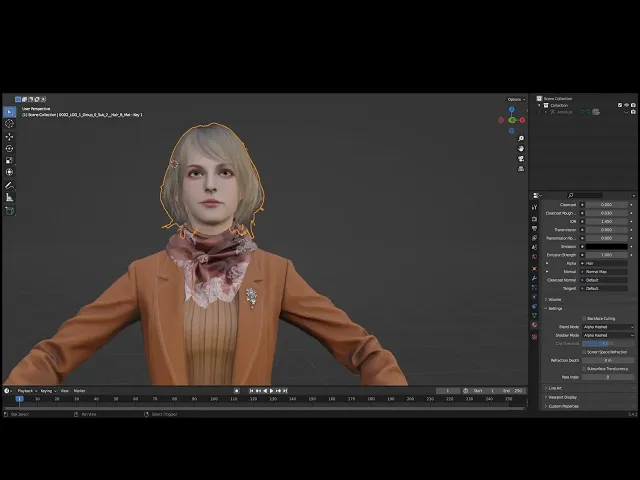Click the play animation button
Screen dimensions: 640x480
pos(271,391)
